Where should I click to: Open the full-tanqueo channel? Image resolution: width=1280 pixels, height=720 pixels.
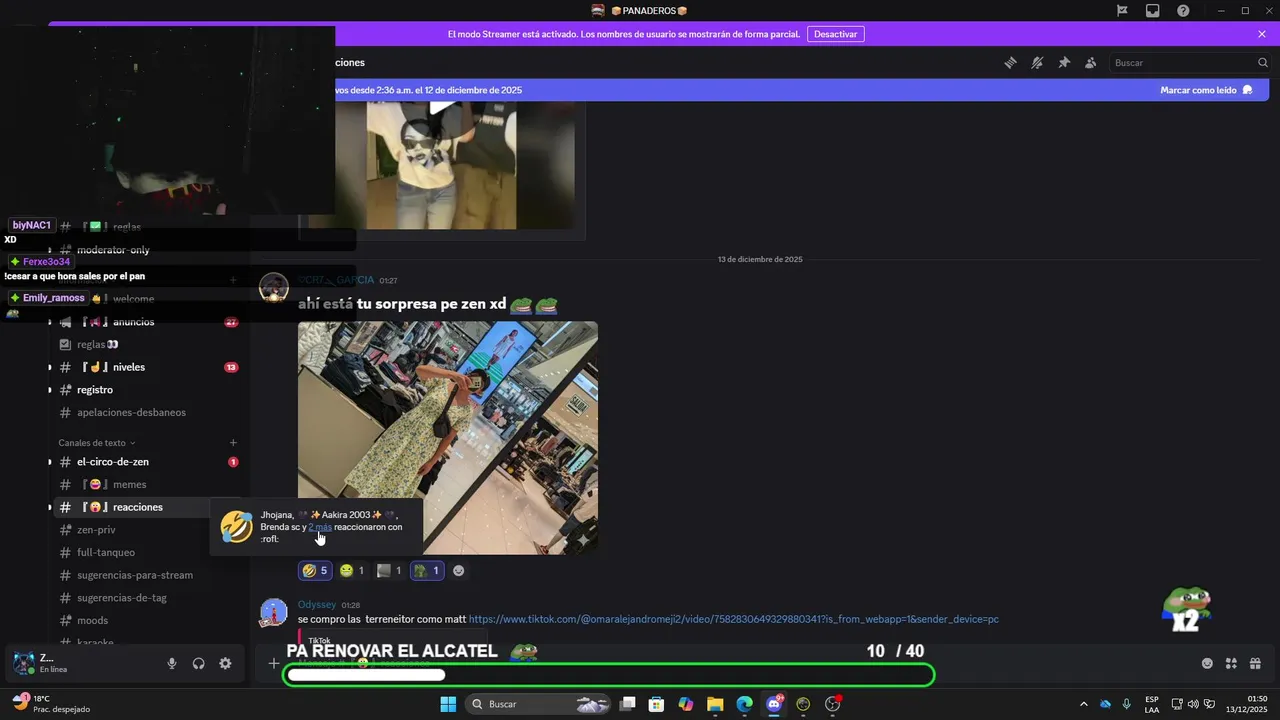click(146, 552)
